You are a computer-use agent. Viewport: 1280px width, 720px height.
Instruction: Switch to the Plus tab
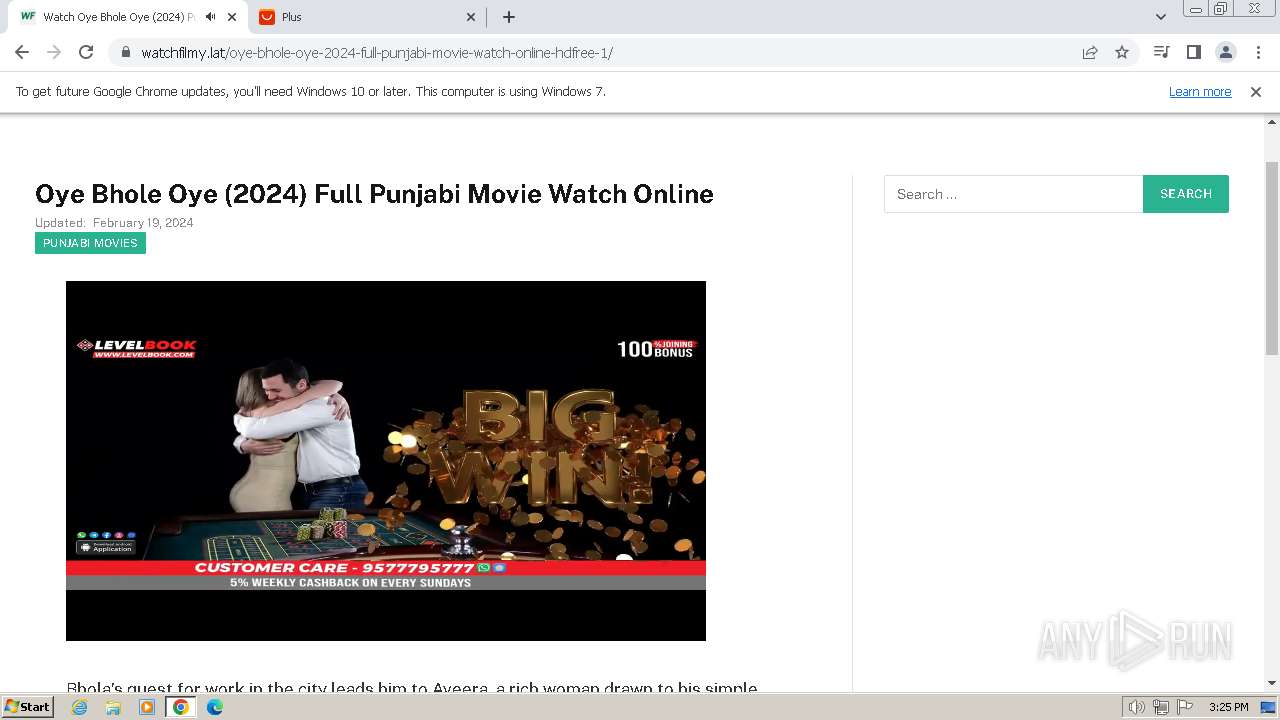365,17
